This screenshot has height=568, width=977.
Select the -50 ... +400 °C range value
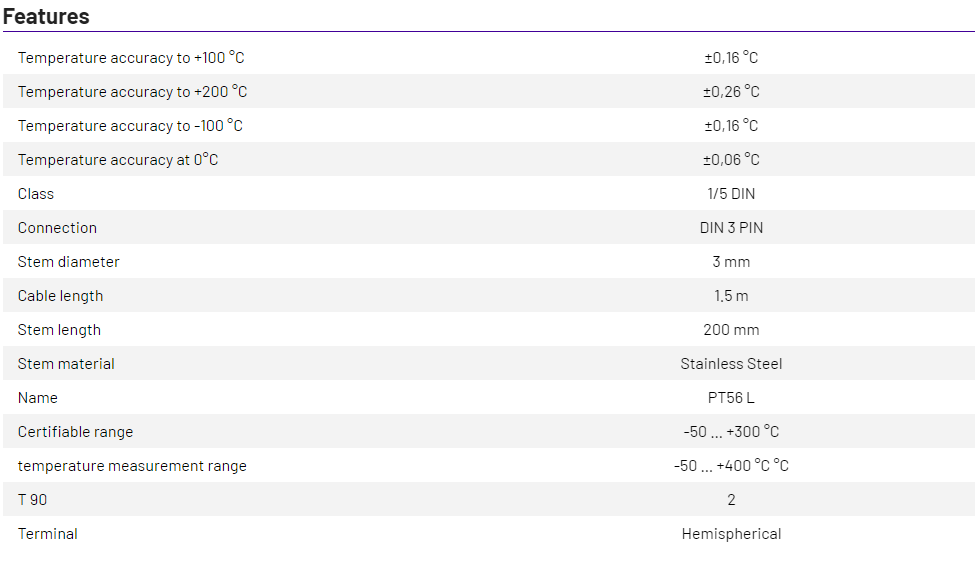coord(731,466)
